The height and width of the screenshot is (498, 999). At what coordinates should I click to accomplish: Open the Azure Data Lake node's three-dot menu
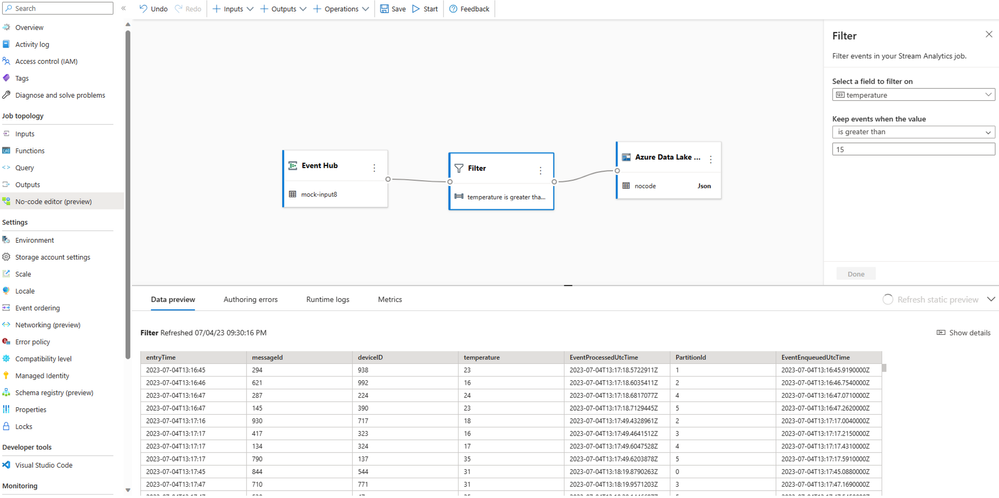point(710,159)
